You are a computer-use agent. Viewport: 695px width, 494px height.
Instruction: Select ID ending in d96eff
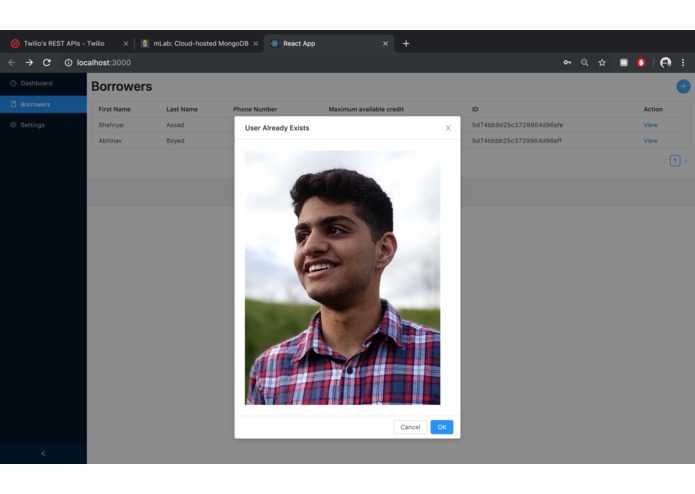(516, 140)
